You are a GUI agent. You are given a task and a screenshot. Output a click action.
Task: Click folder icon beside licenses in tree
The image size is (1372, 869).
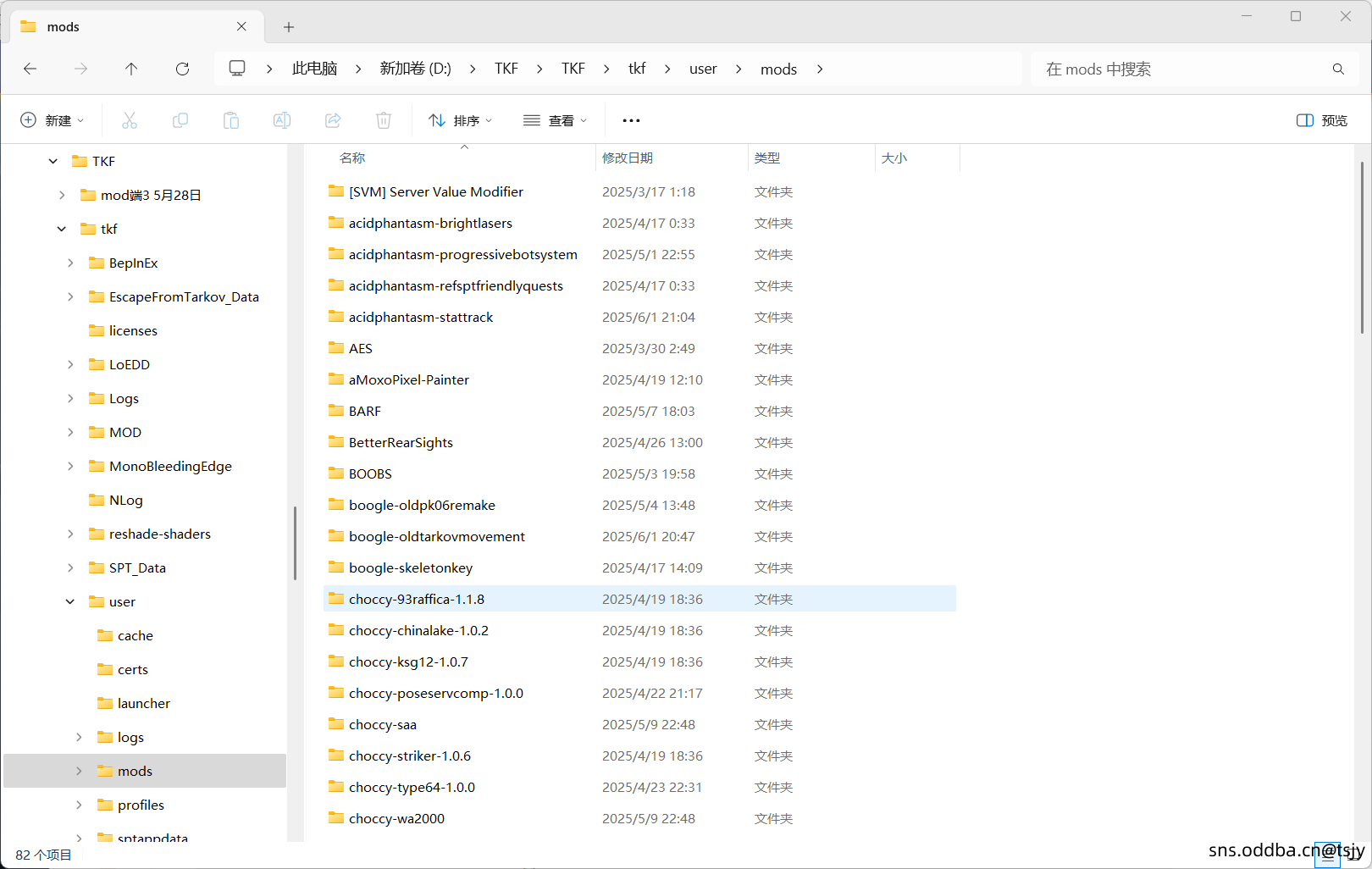[97, 330]
